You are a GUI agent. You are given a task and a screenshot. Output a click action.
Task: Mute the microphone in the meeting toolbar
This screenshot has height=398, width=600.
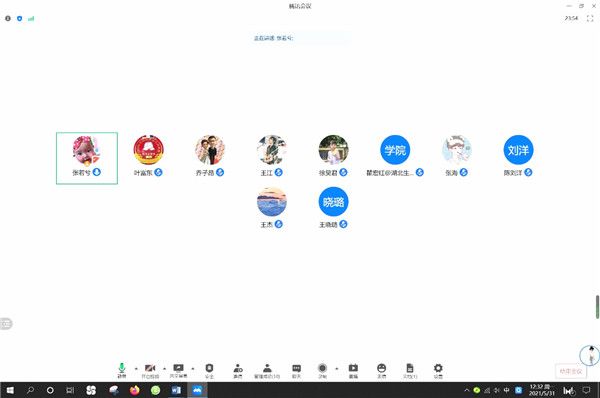tap(122, 370)
